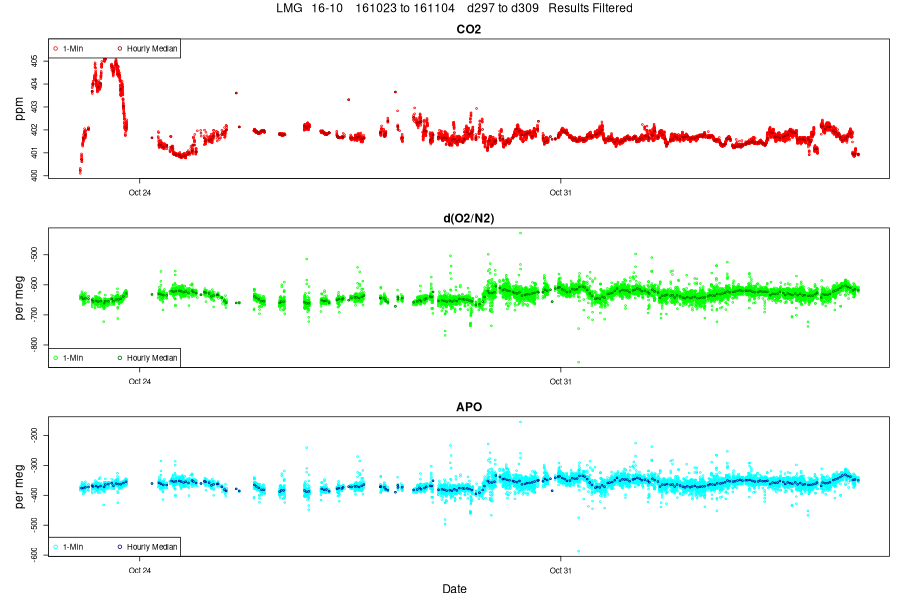Click the red 1-Min legend marker in the CO2 plot

coord(56,49)
